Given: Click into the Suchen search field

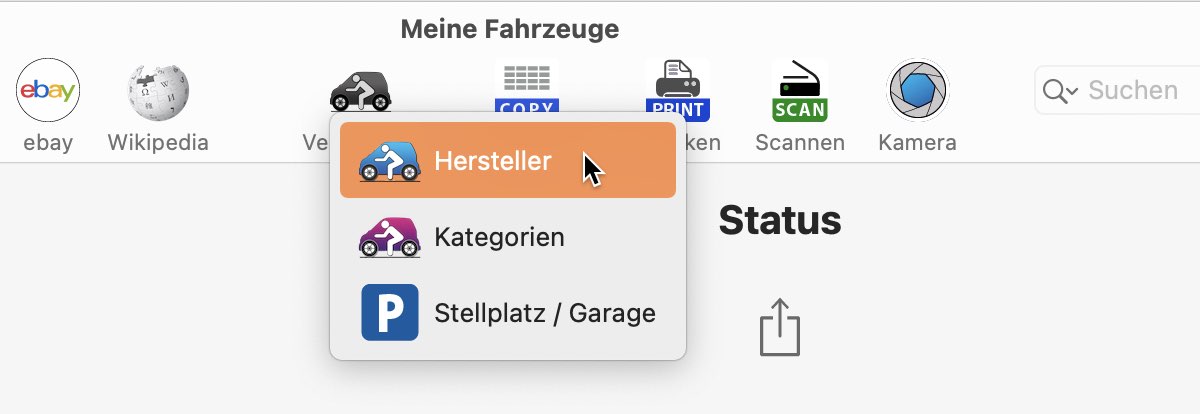Looking at the screenshot, I should pyautogui.click(x=1117, y=90).
